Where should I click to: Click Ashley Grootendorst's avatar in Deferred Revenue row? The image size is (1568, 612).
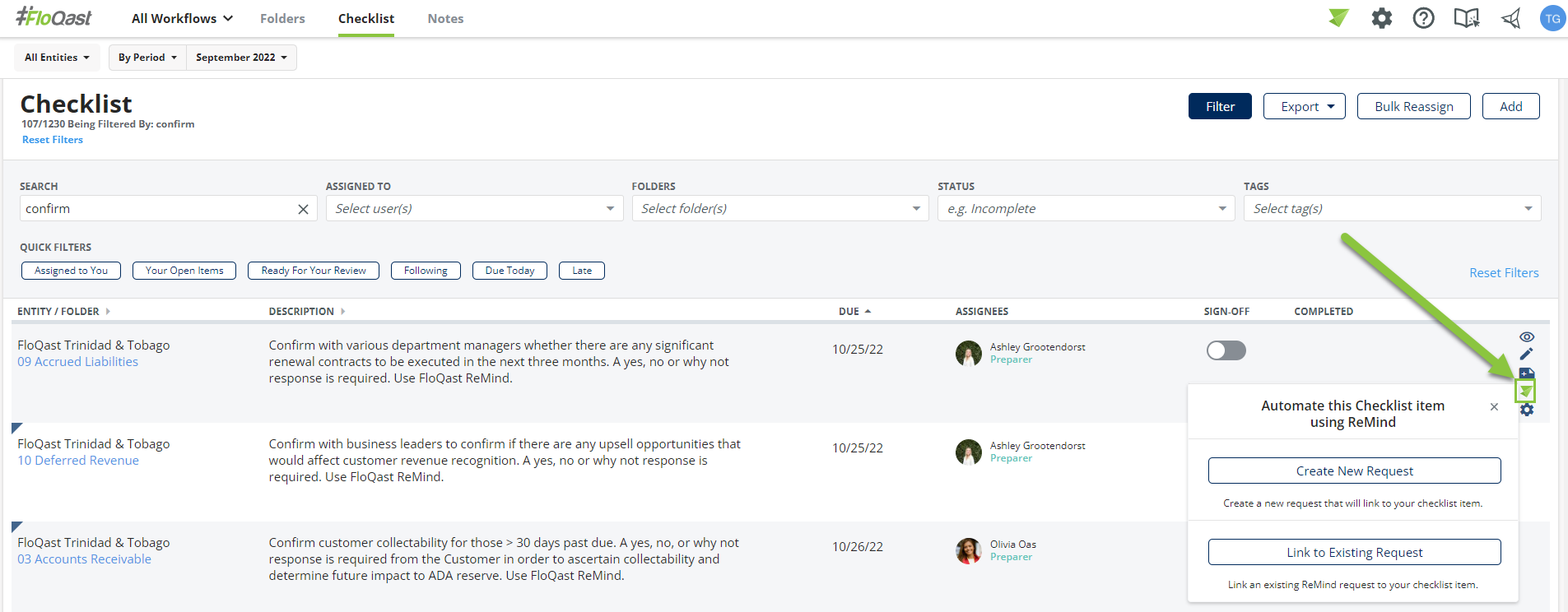point(969,452)
